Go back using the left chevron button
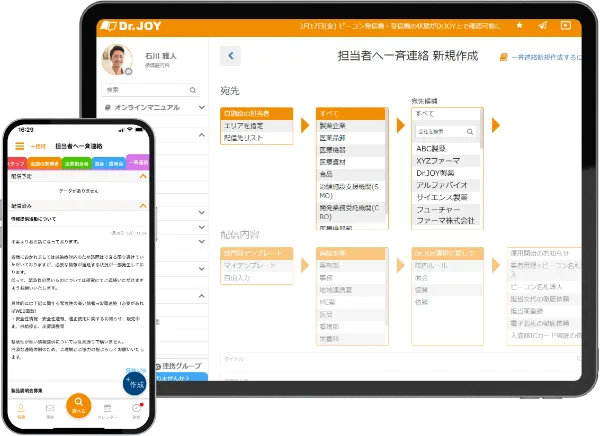Image resolution: width=600 pixels, height=436 pixels. pyautogui.click(x=230, y=56)
